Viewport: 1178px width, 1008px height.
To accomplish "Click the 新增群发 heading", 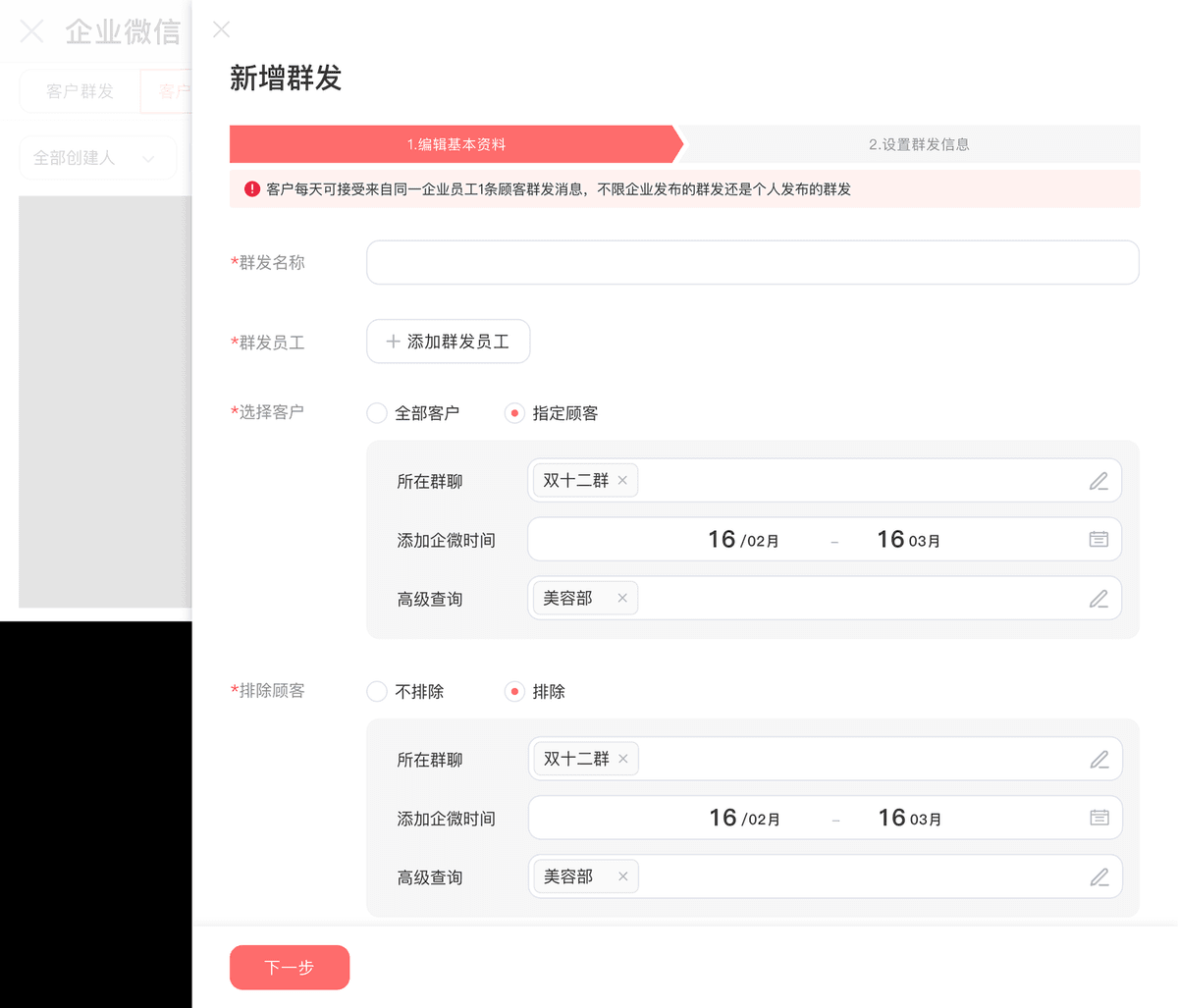I will (x=286, y=78).
